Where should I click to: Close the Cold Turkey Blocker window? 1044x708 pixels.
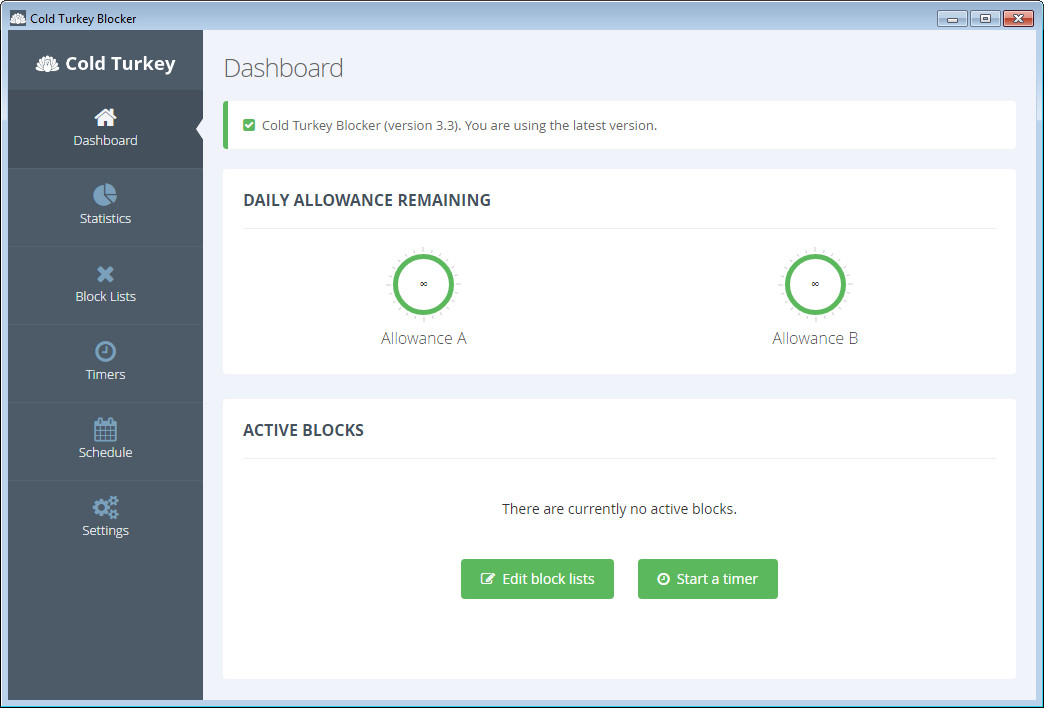click(x=1018, y=18)
